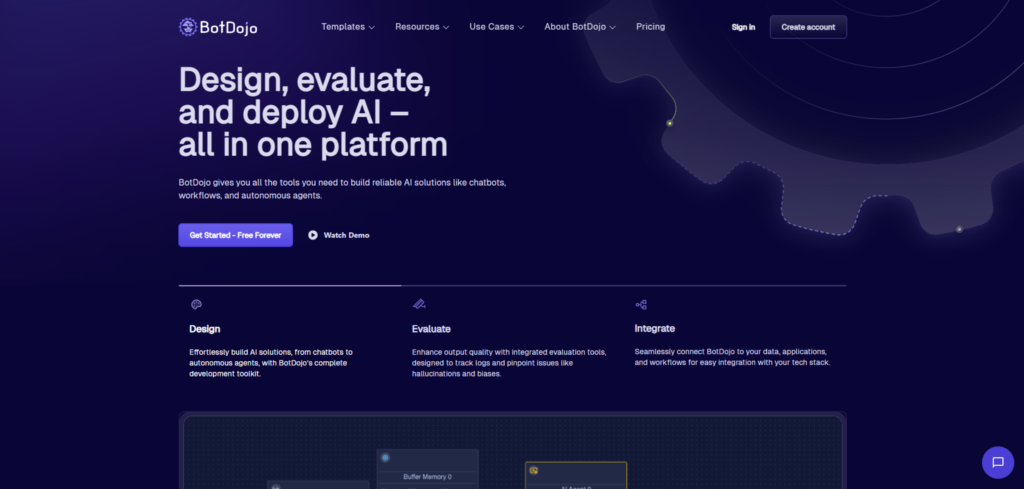Screen dimensions: 1024x489
Task: Click the Buffer Memory 0 node
Action: click(428, 469)
